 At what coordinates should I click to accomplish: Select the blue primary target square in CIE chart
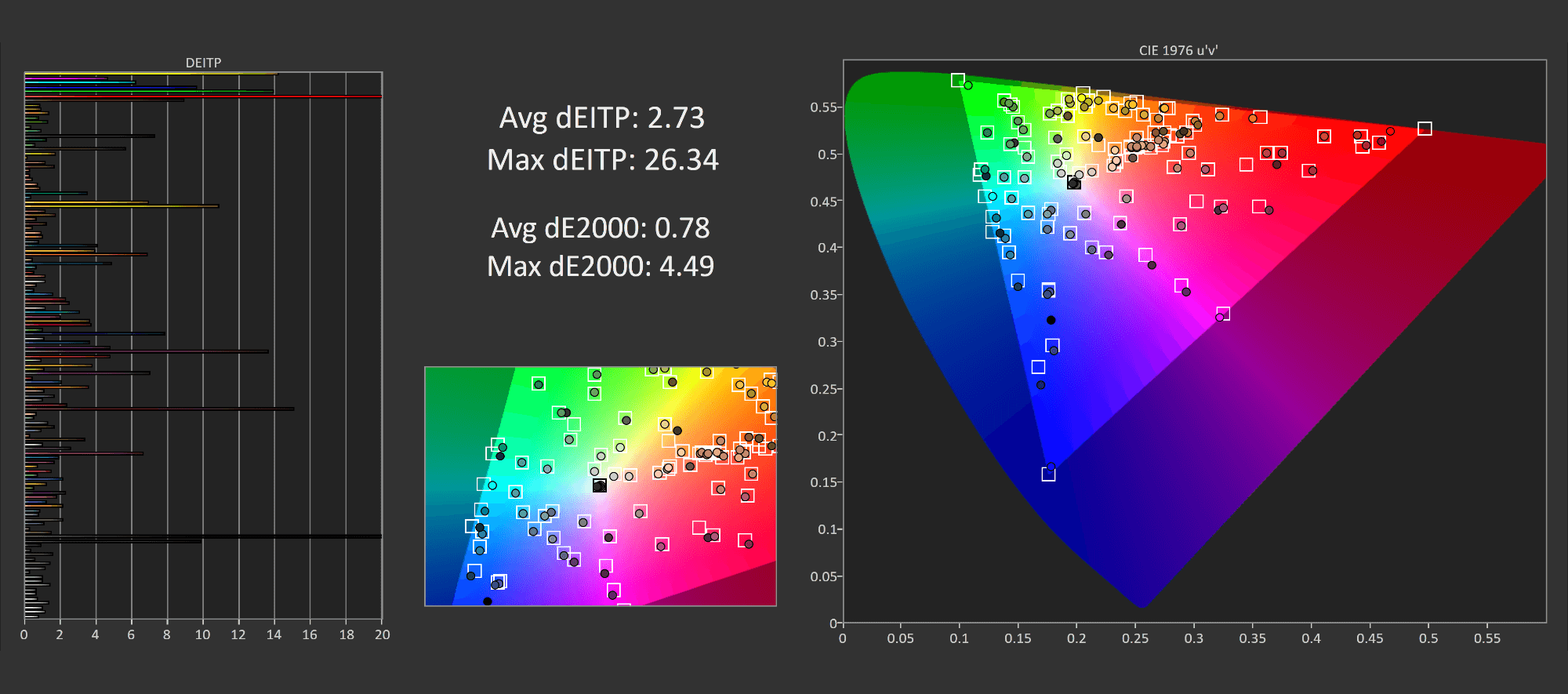point(1048,474)
